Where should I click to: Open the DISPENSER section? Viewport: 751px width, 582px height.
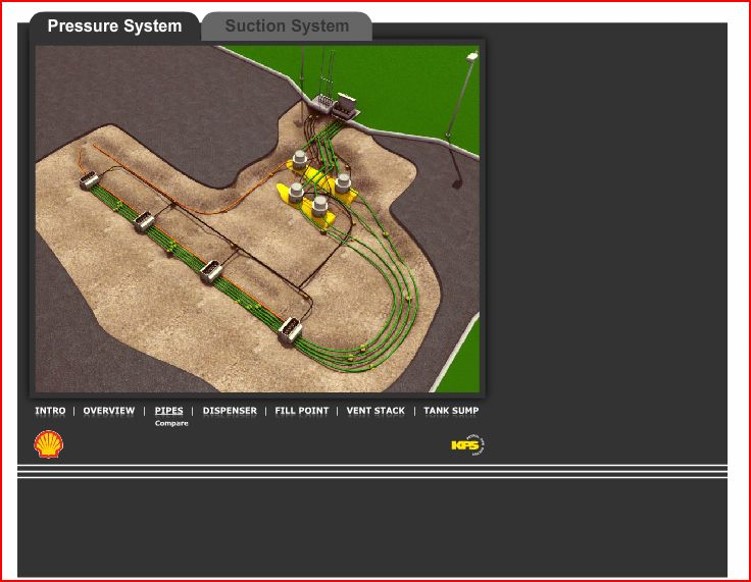point(229,411)
